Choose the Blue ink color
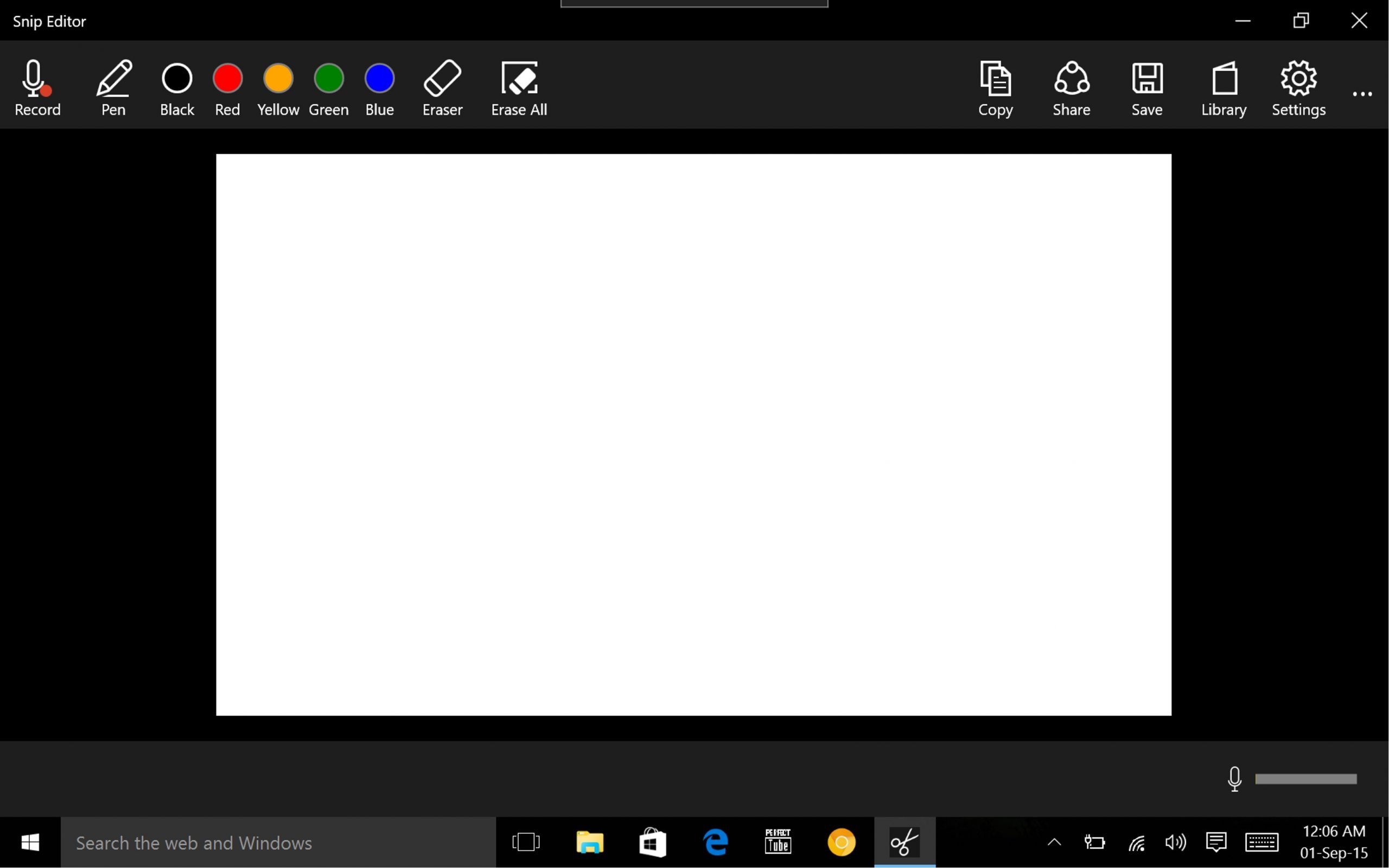The image size is (1389, 868). click(379, 79)
